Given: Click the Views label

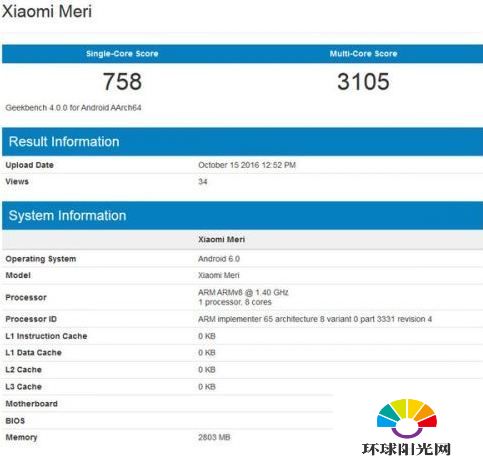Looking at the screenshot, I should [x=17, y=182].
